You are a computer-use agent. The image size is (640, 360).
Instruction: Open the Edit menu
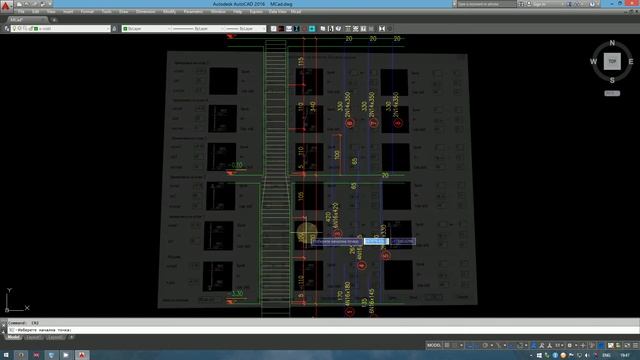click(36, 12)
